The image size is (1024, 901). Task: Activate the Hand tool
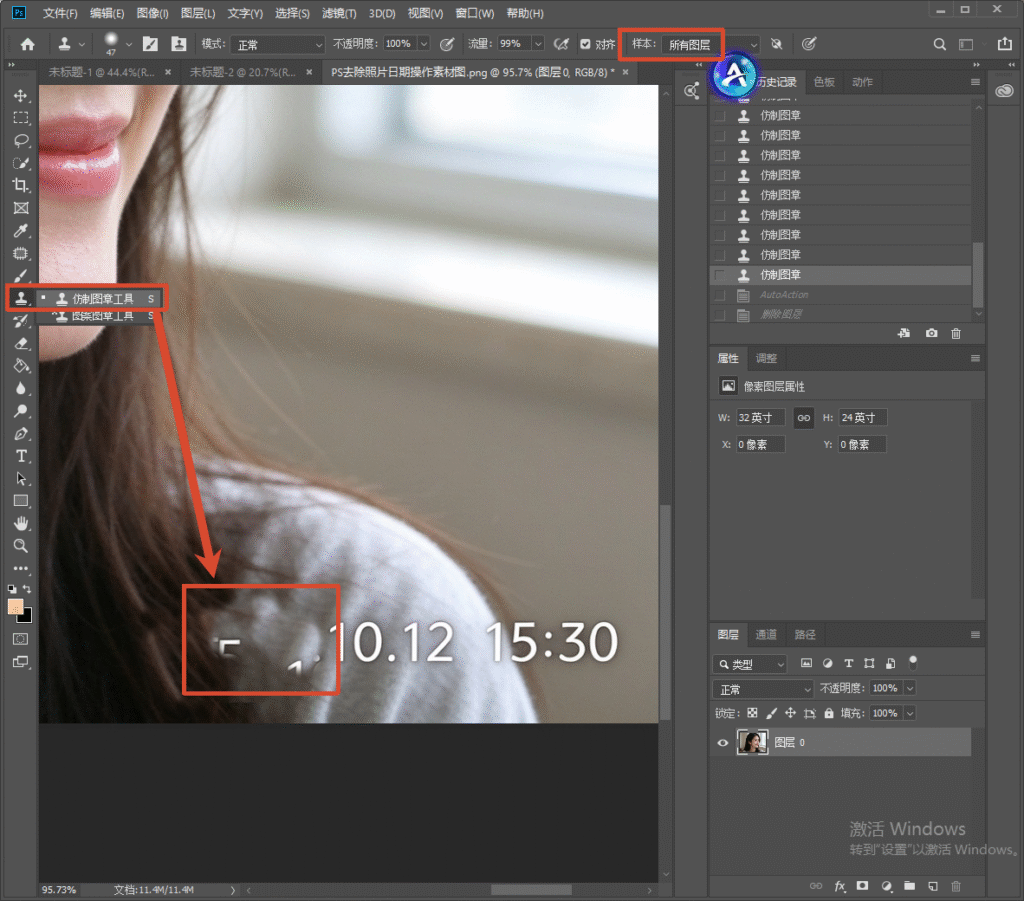tap(21, 524)
